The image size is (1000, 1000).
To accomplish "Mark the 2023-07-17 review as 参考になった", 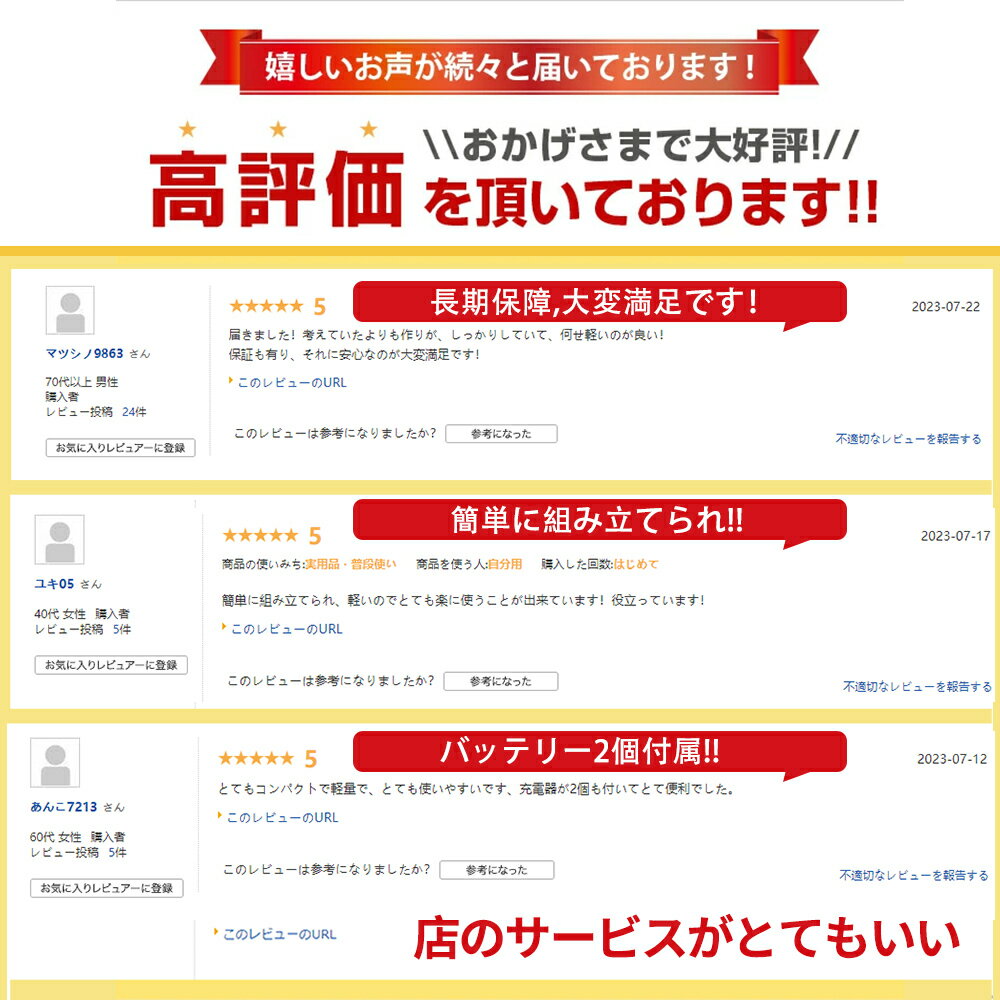I will (501, 681).
